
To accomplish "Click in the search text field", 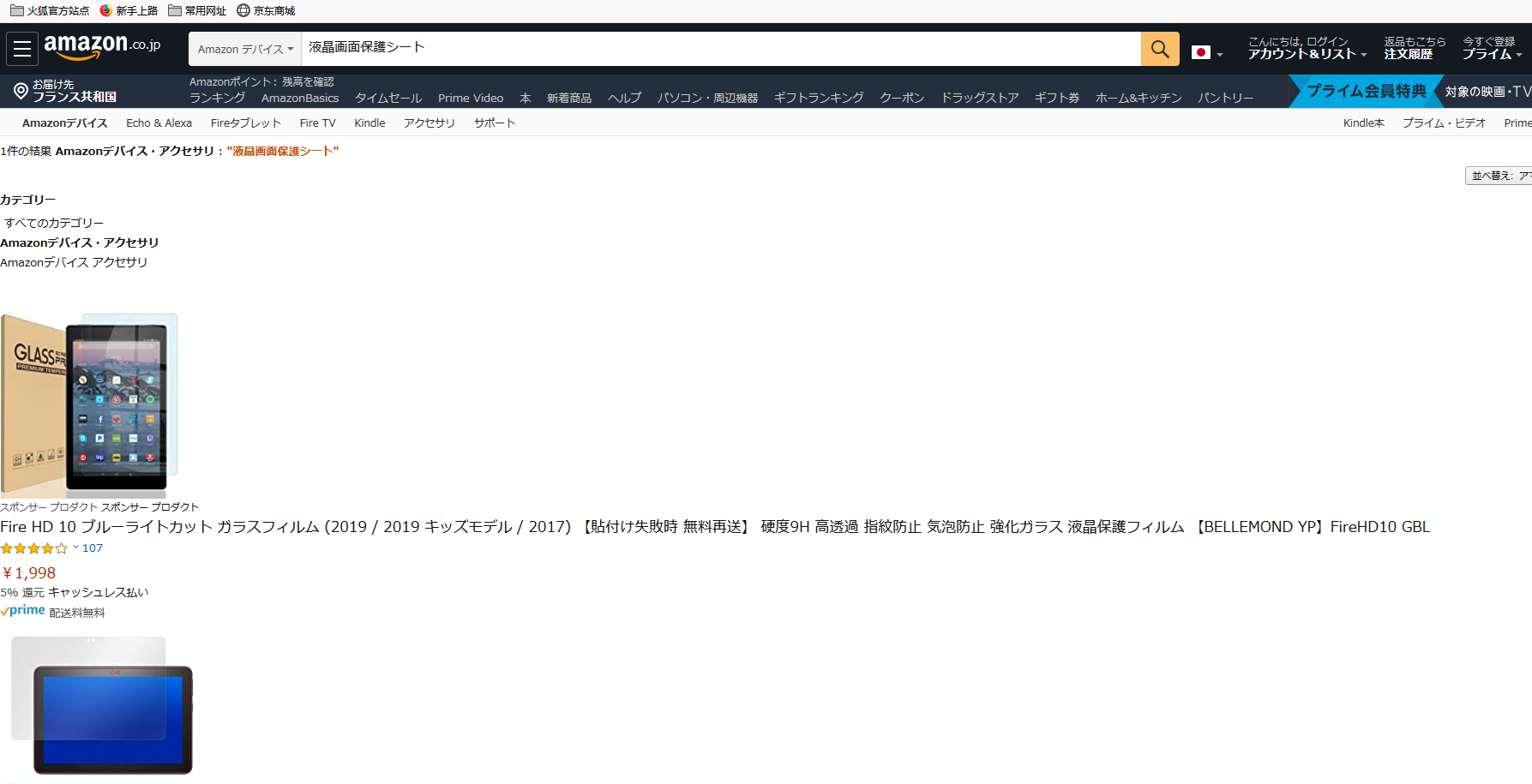I will [x=720, y=49].
